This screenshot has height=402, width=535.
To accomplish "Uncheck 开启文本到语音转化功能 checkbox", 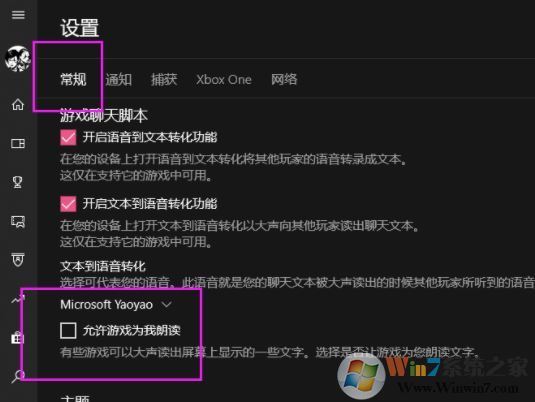I will [x=68, y=204].
